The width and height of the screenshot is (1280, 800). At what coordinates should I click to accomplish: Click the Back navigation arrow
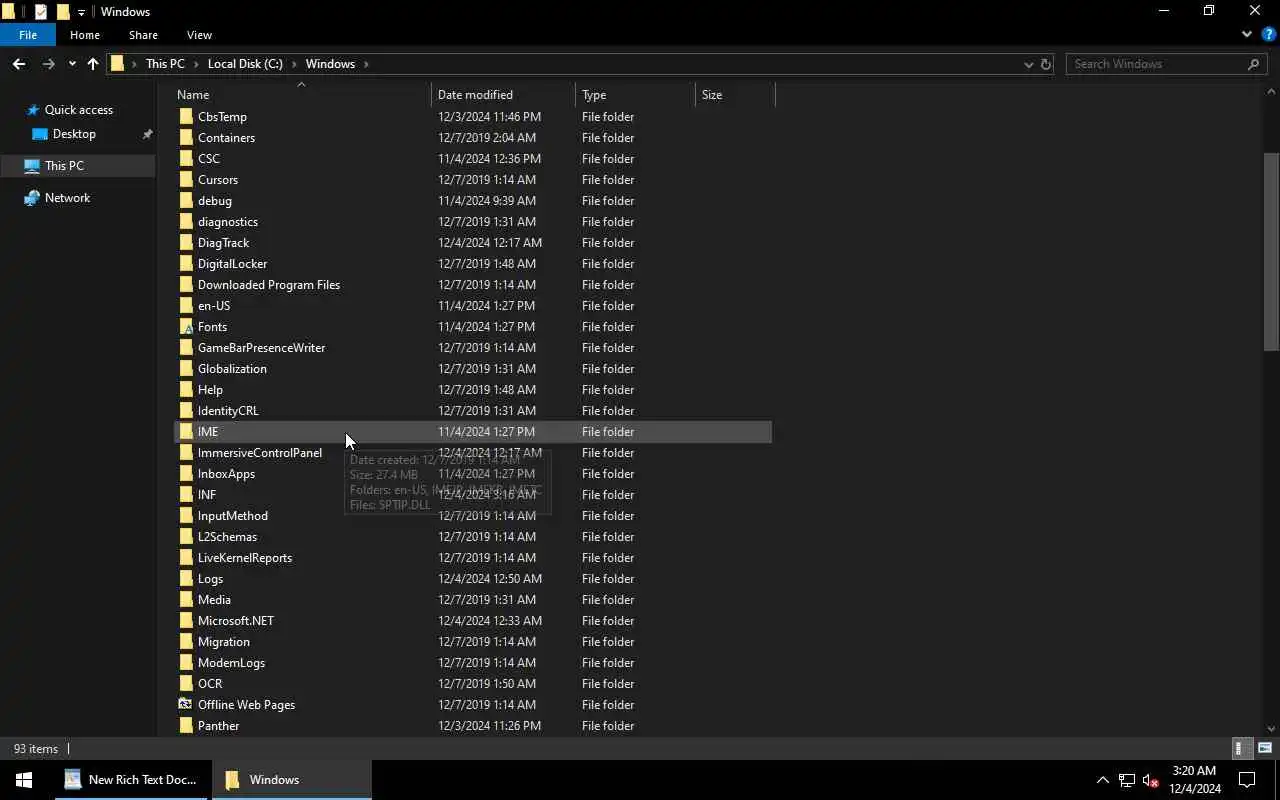[x=19, y=64]
